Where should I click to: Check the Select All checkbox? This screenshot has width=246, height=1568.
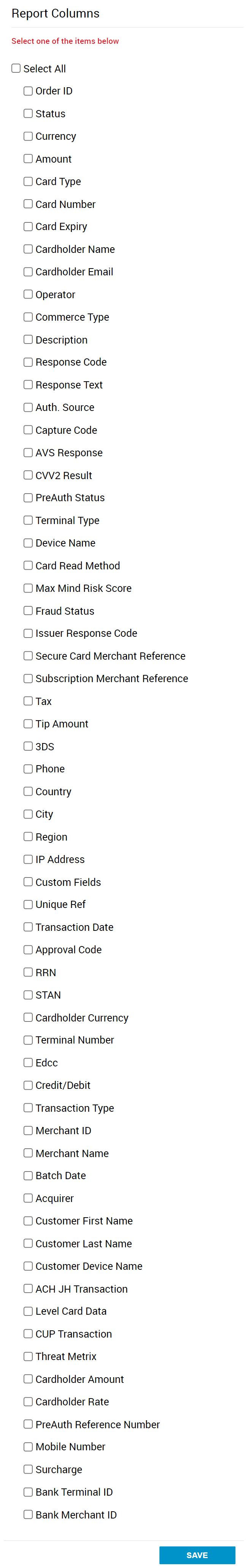pyautogui.click(x=16, y=68)
